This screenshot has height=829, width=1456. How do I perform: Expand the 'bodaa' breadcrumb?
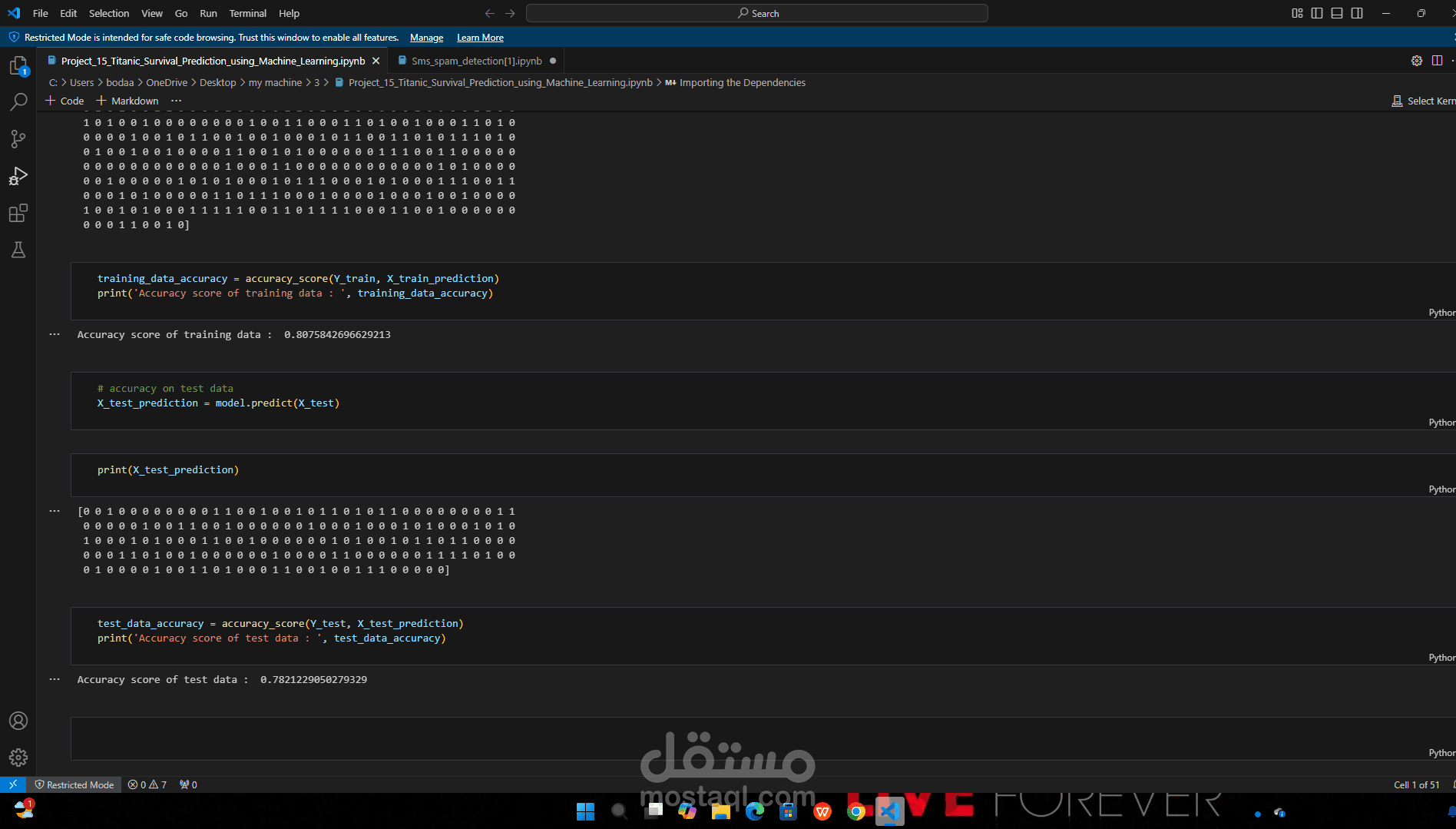click(x=120, y=82)
